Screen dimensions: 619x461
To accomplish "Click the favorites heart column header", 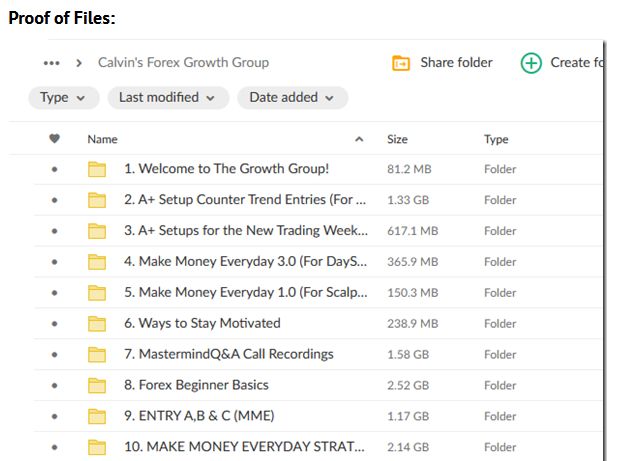I will click(x=54, y=139).
